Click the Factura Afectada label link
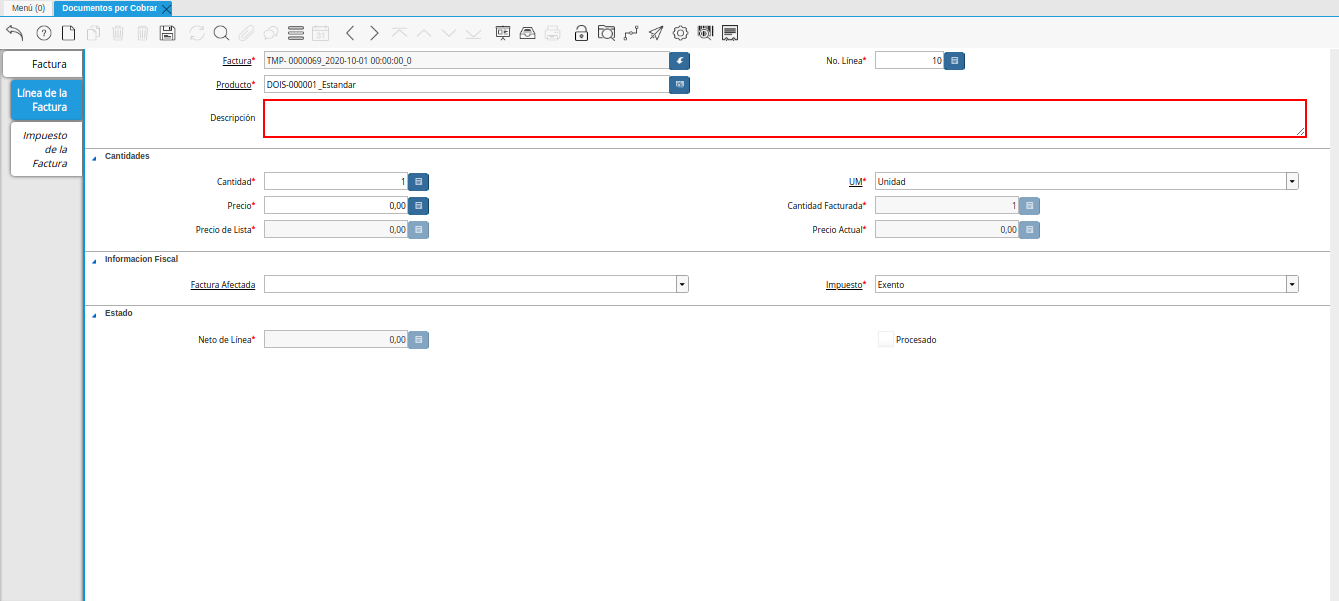Image resolution: width=1339 pixels, height=601 pixels. click(223, 285)
